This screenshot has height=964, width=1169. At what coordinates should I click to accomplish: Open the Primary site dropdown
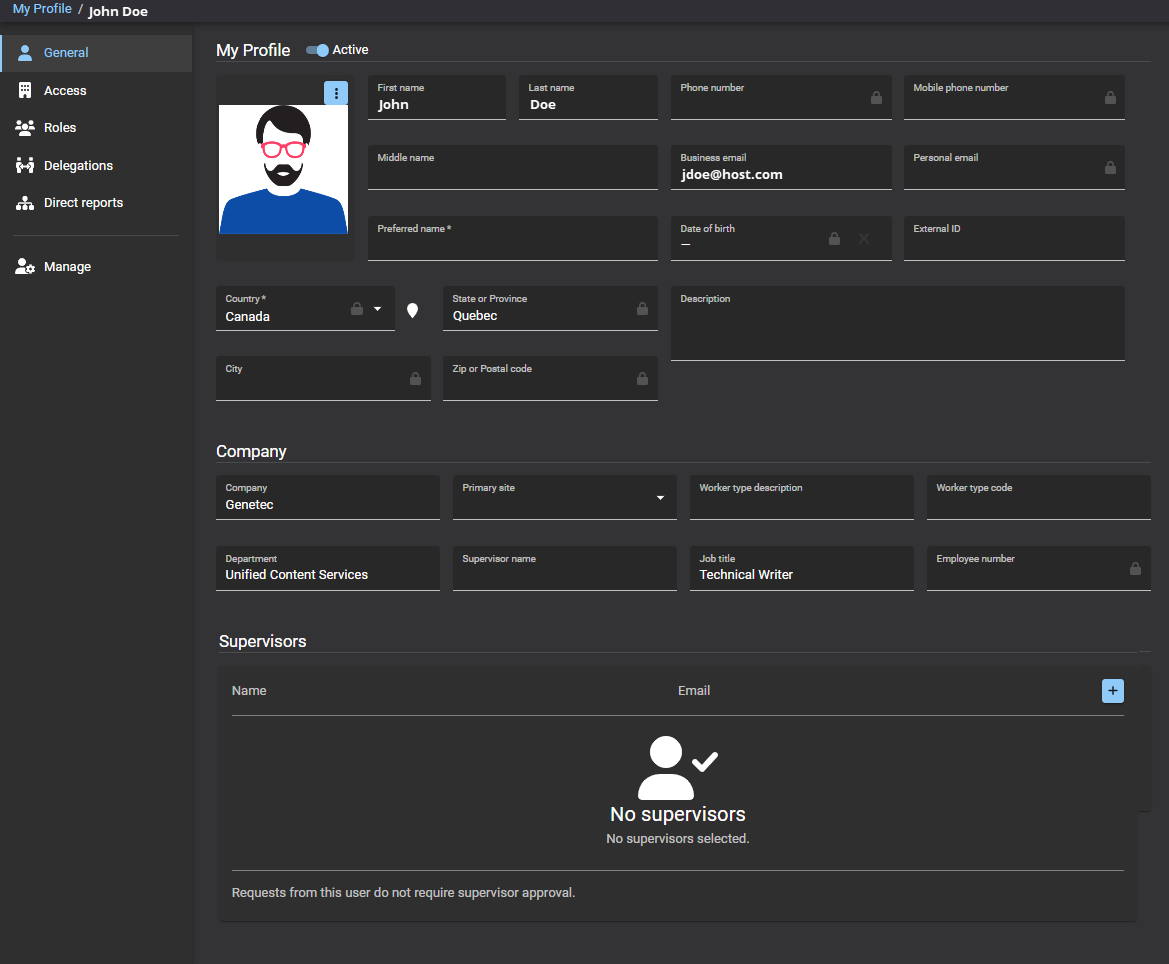[660, 498]
